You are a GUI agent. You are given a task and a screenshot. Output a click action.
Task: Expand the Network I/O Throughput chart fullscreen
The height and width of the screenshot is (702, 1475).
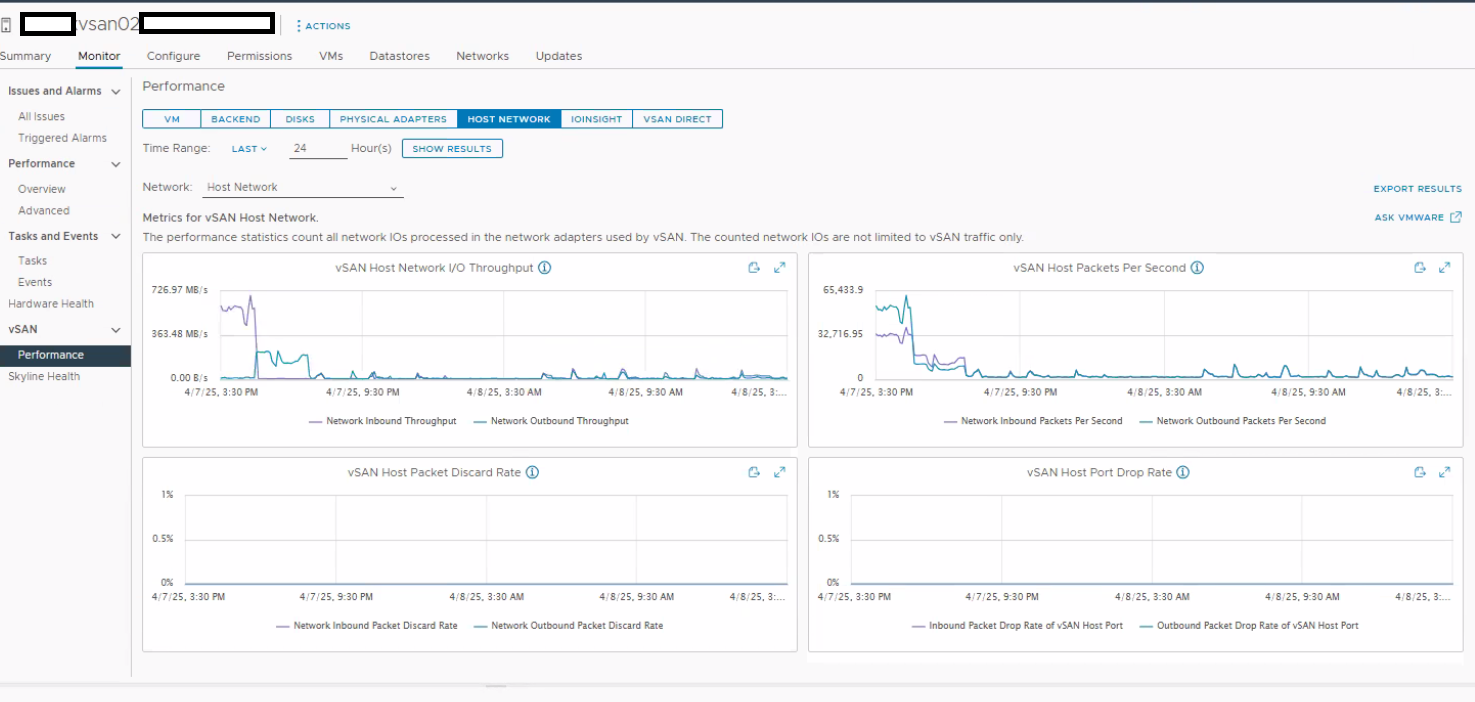779,268
